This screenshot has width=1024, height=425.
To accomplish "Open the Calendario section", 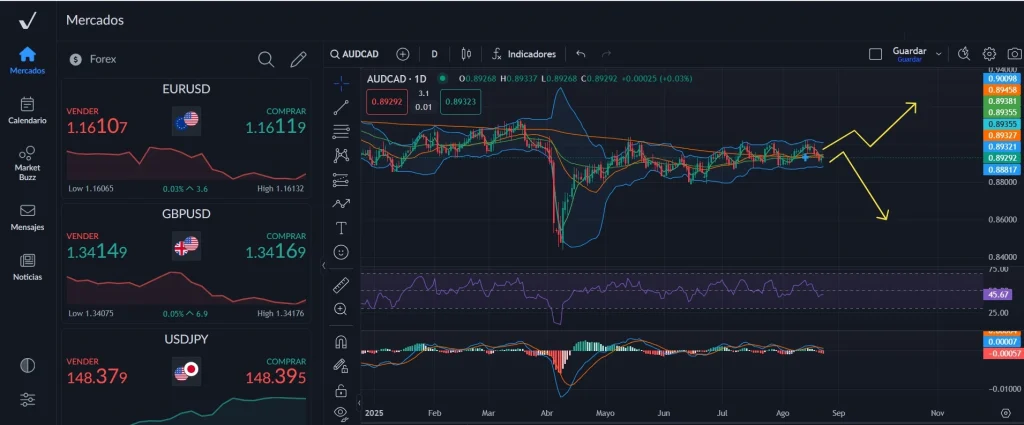I will (27, 110).
